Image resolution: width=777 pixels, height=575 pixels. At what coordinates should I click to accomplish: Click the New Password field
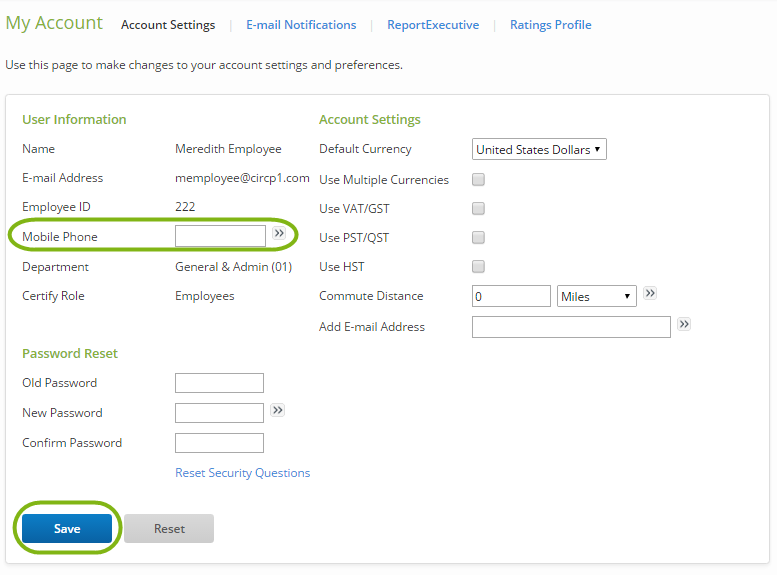pos(219,413)
